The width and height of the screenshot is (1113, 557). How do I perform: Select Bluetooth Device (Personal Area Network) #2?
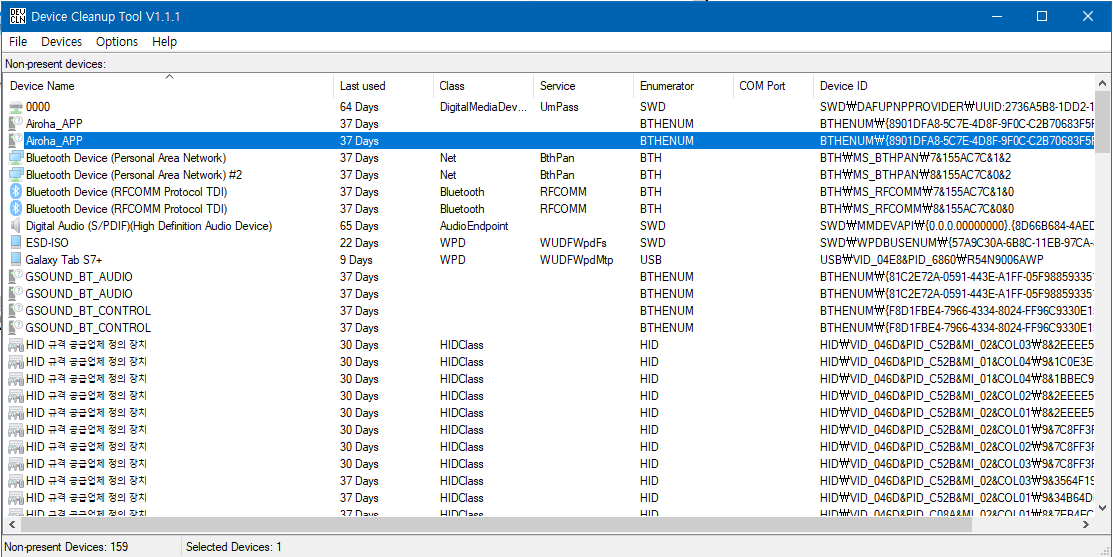pyautogui.click(x=135, y=175)
